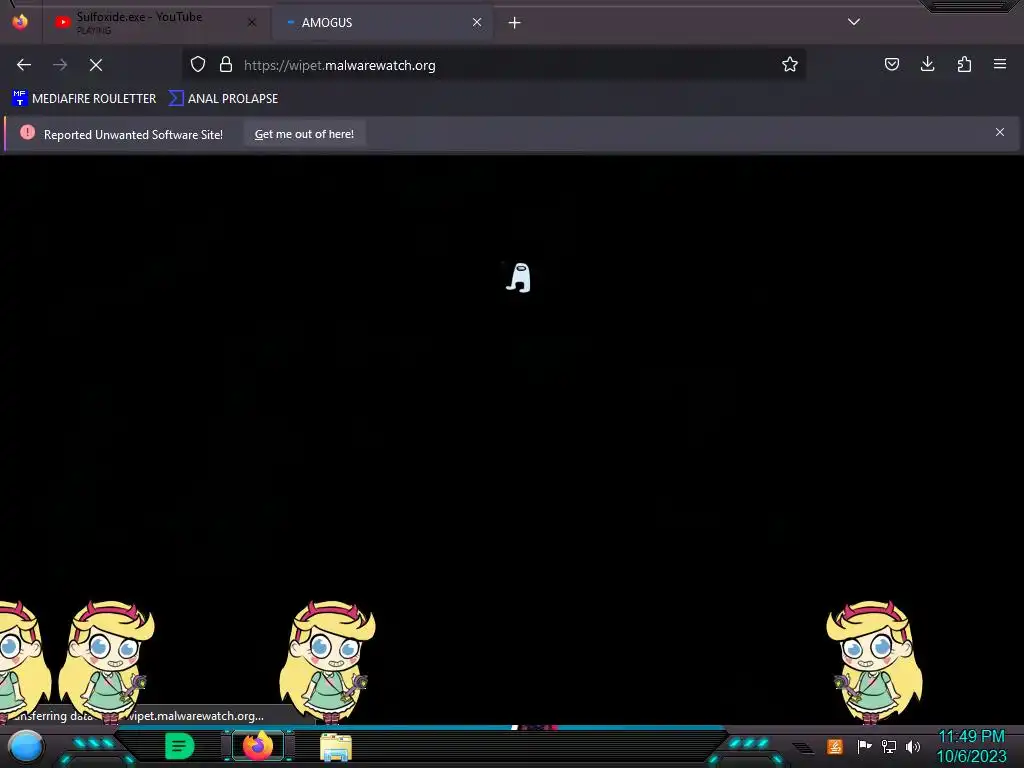Open the Firefox application menu
This screenshot has width=1024, height=768.
pos(1000,64)
